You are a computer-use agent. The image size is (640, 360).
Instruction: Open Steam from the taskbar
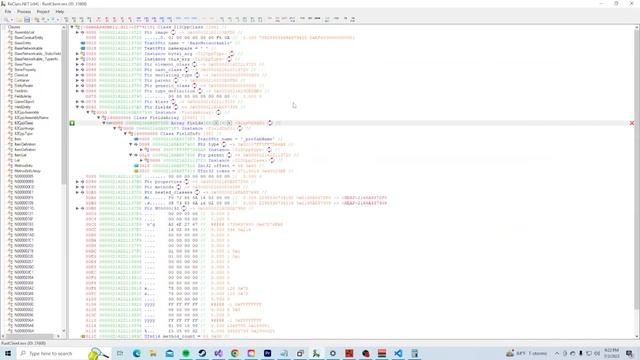click(x=202, y=353)
